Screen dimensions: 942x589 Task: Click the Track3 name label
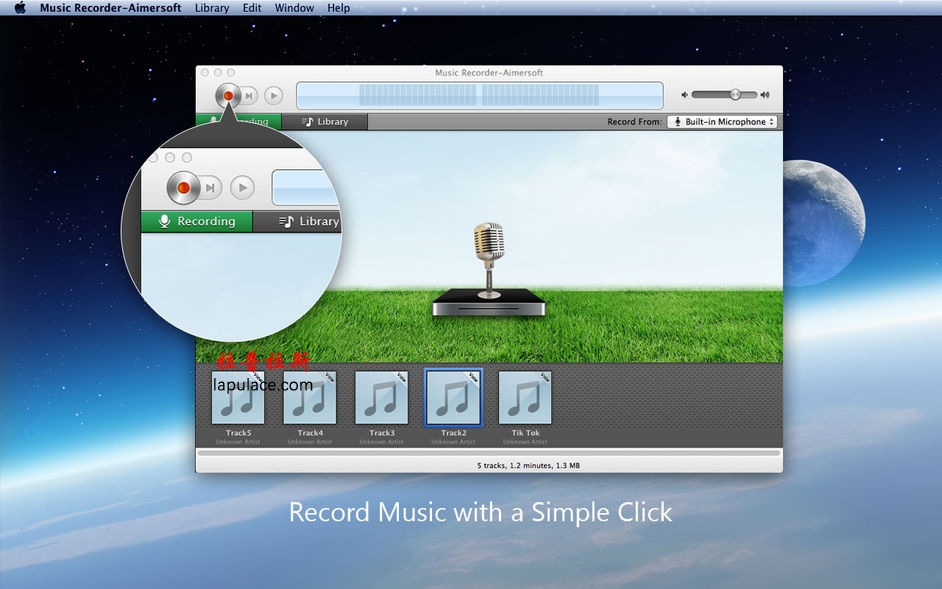point(382,433)
